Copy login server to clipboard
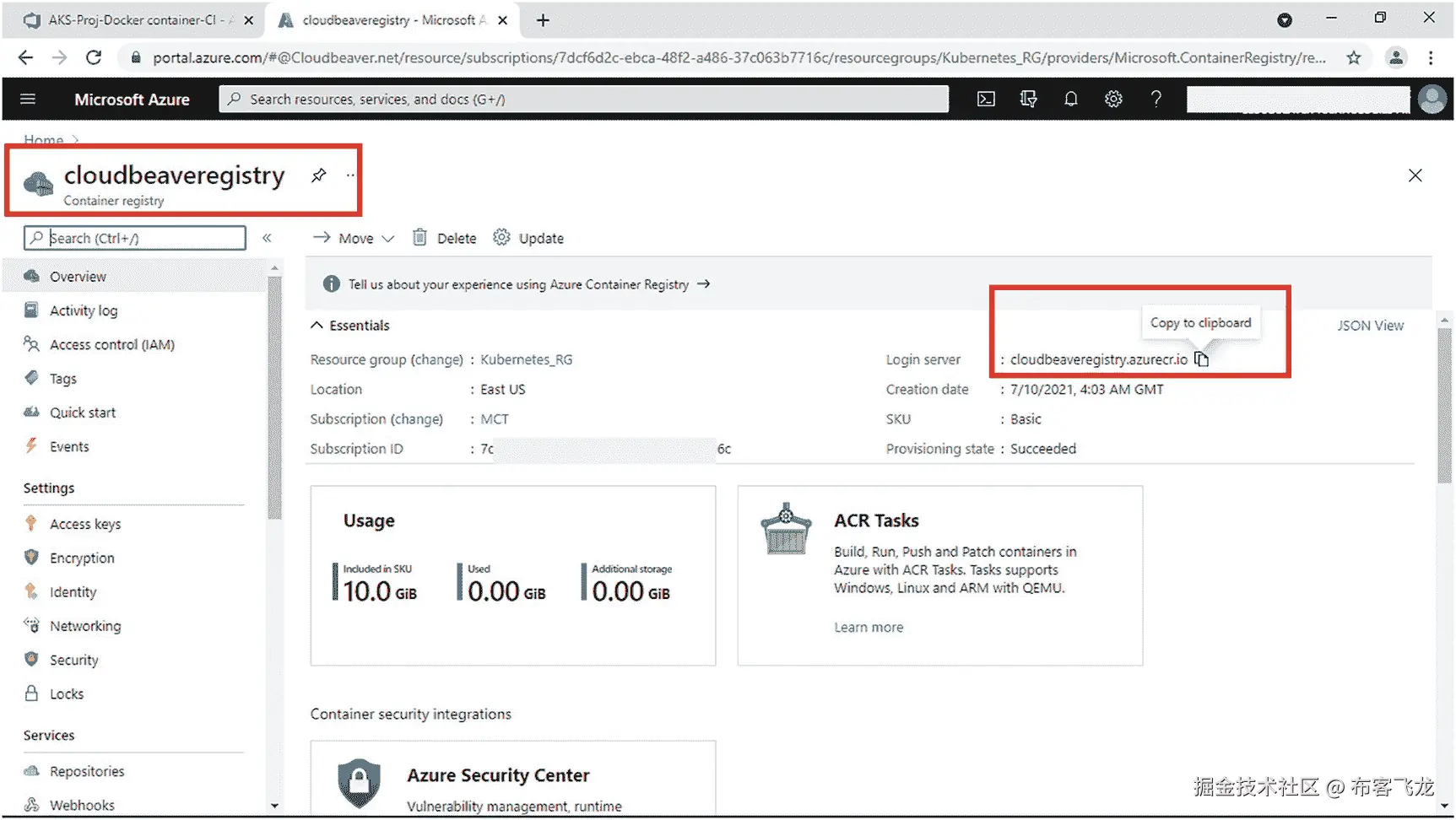Viewport: 1456px width, 820px height. tap(1201, 359)
